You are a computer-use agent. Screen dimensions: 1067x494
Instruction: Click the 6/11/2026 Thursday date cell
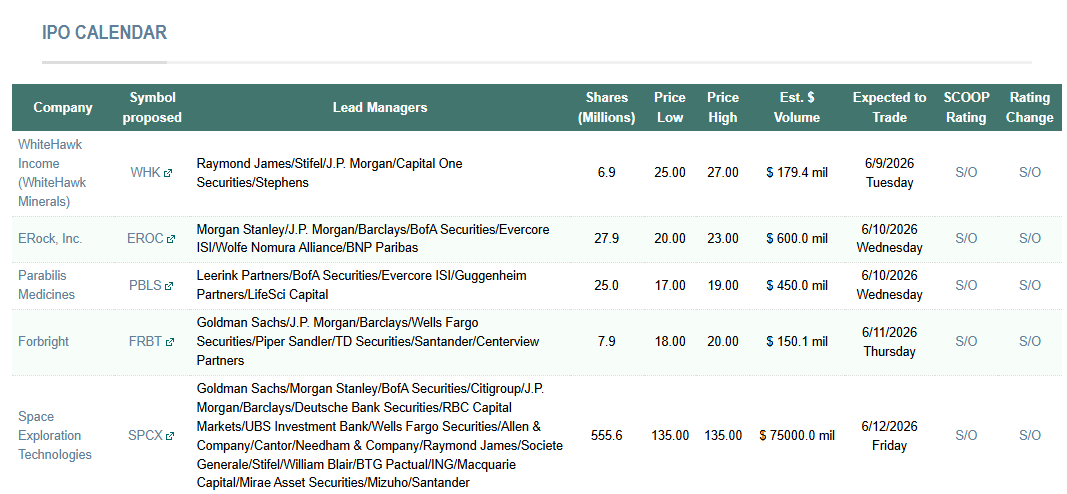[889, 342]
